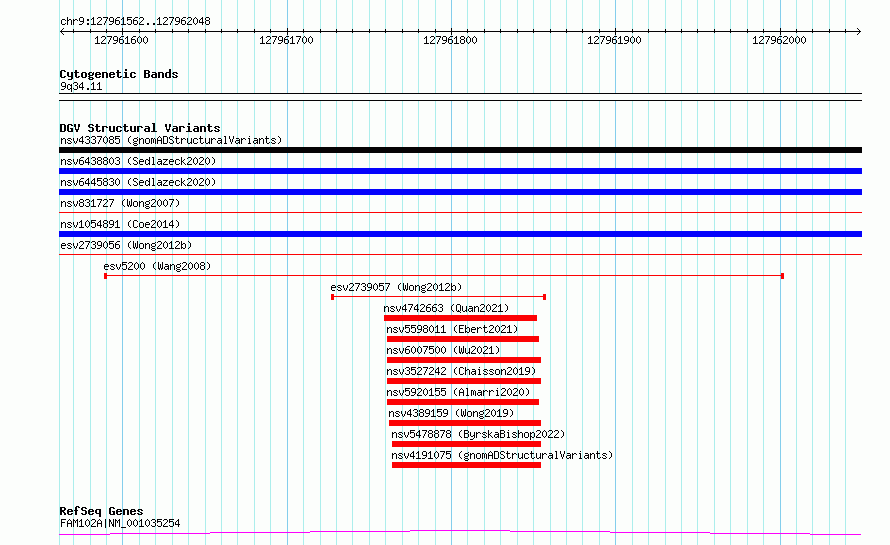
Task: Open nsv5598011 (Ebert2021) variant label
Action: (x=452, y=329)
